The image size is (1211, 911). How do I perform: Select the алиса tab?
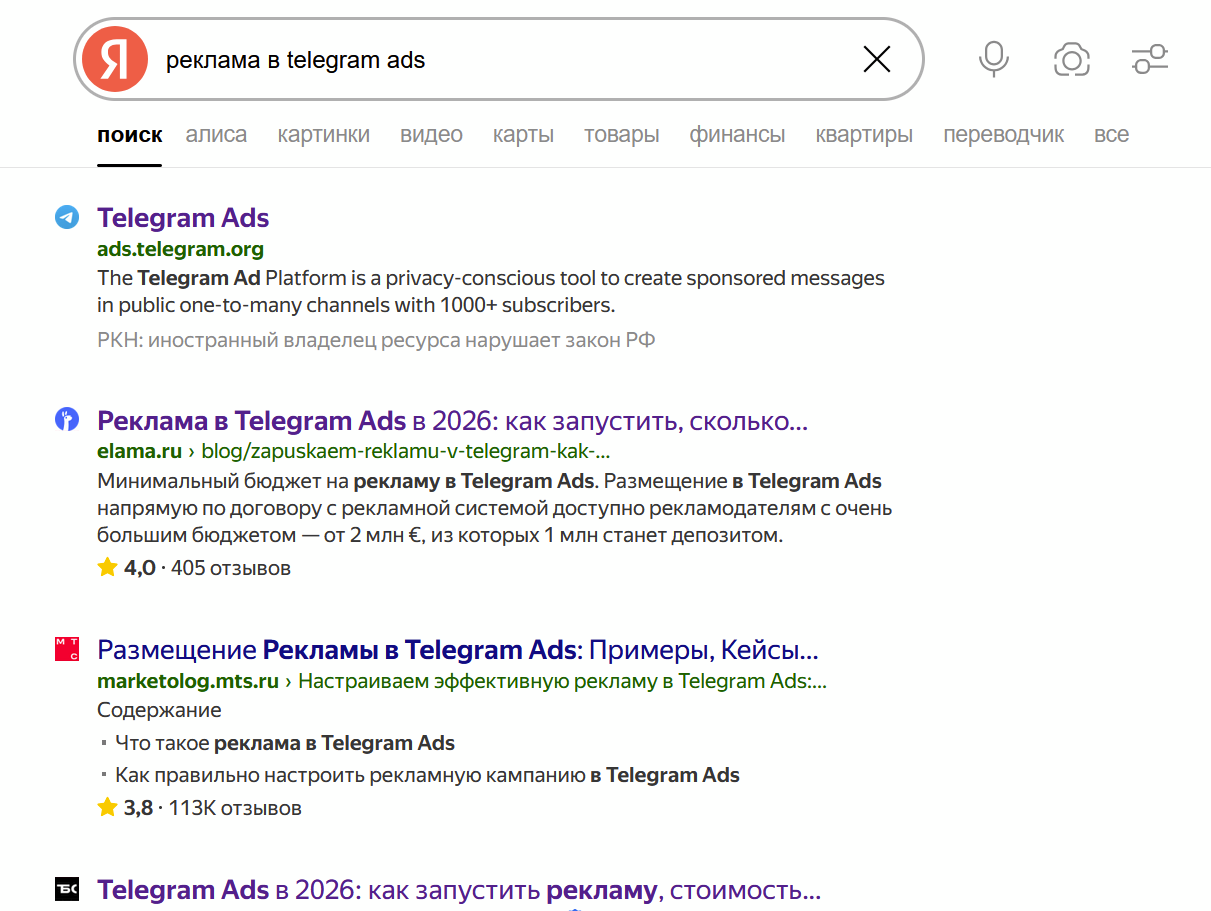216,135
